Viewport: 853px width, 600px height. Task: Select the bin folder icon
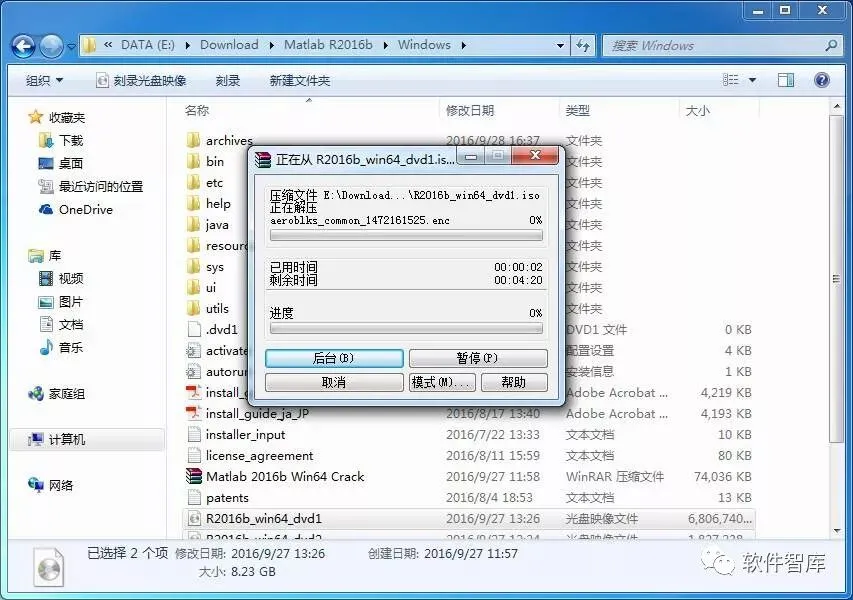click(193, 162)
